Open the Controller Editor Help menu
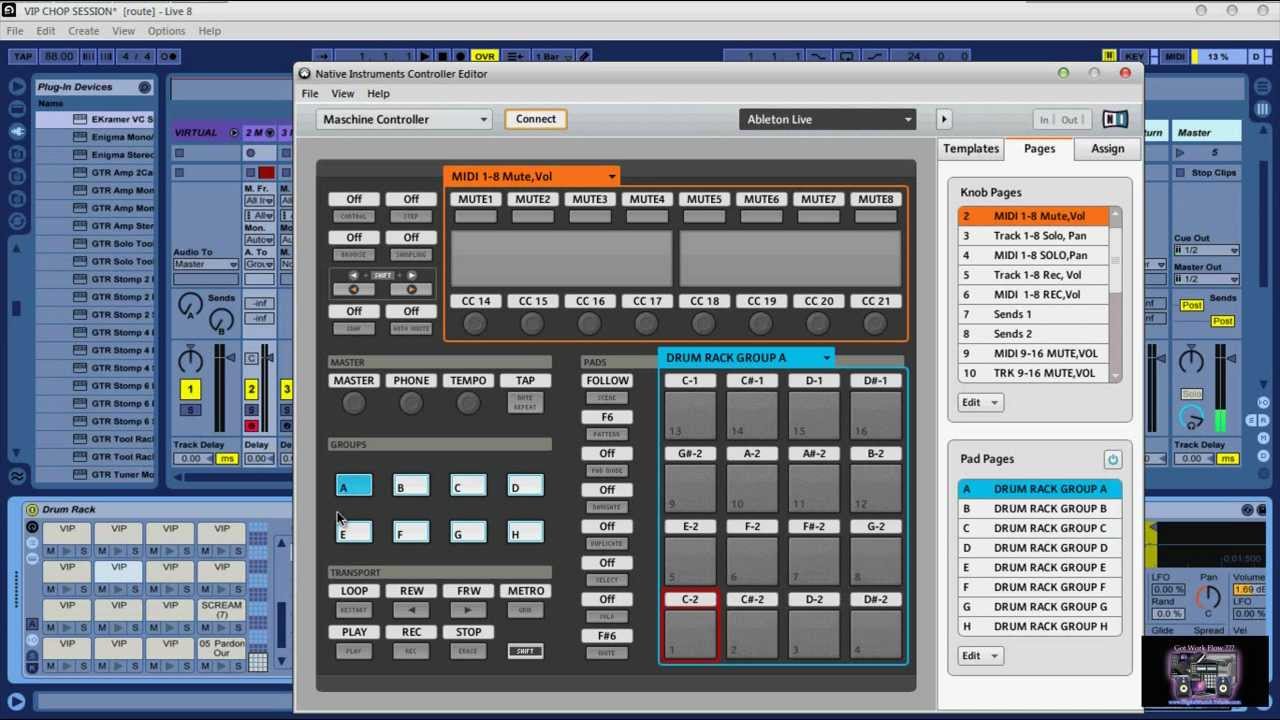Viewport: 1280px width, 720px height. coord(378,94)
